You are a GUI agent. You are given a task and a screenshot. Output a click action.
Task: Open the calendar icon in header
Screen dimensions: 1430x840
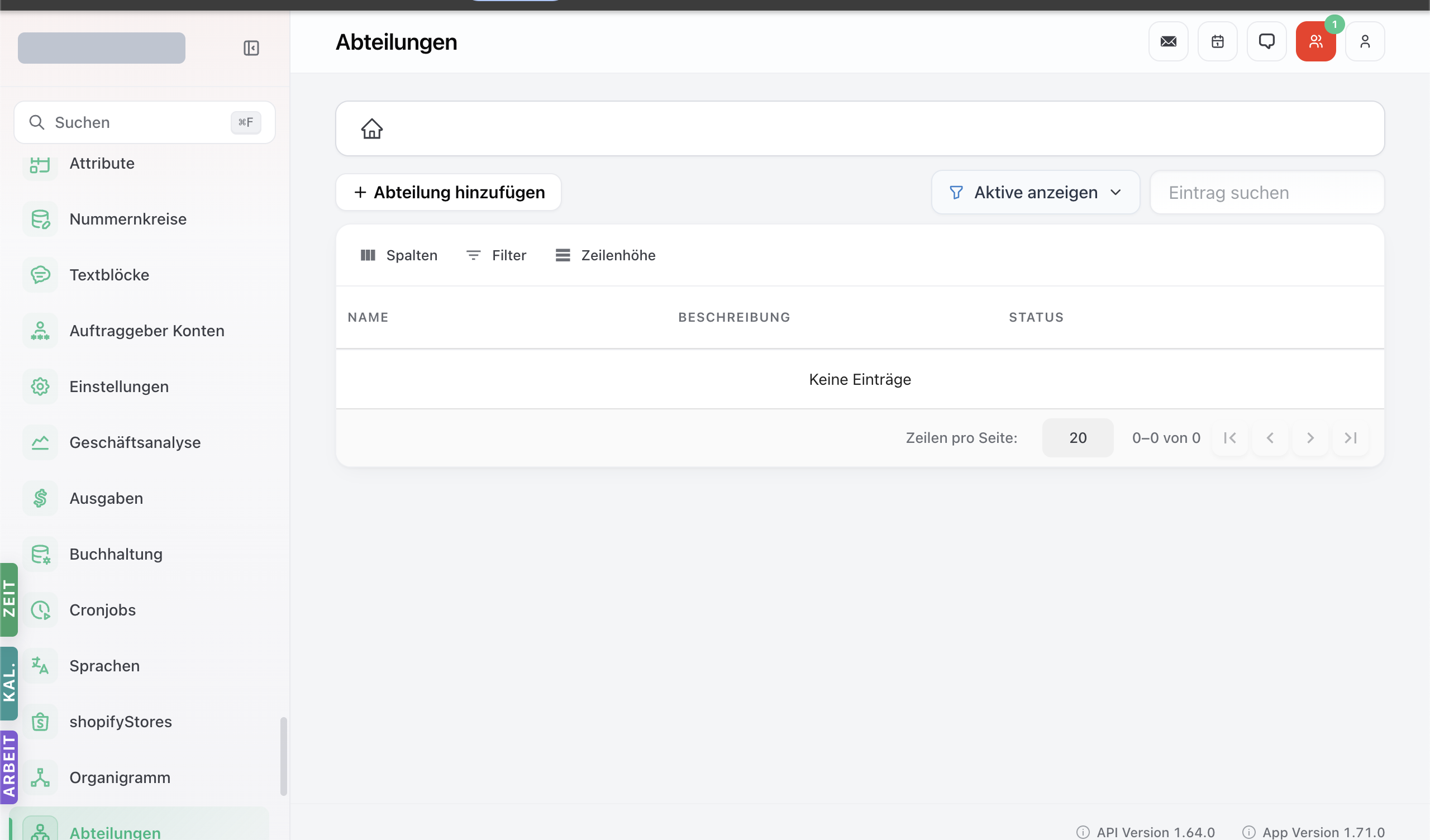point(1217,41)
